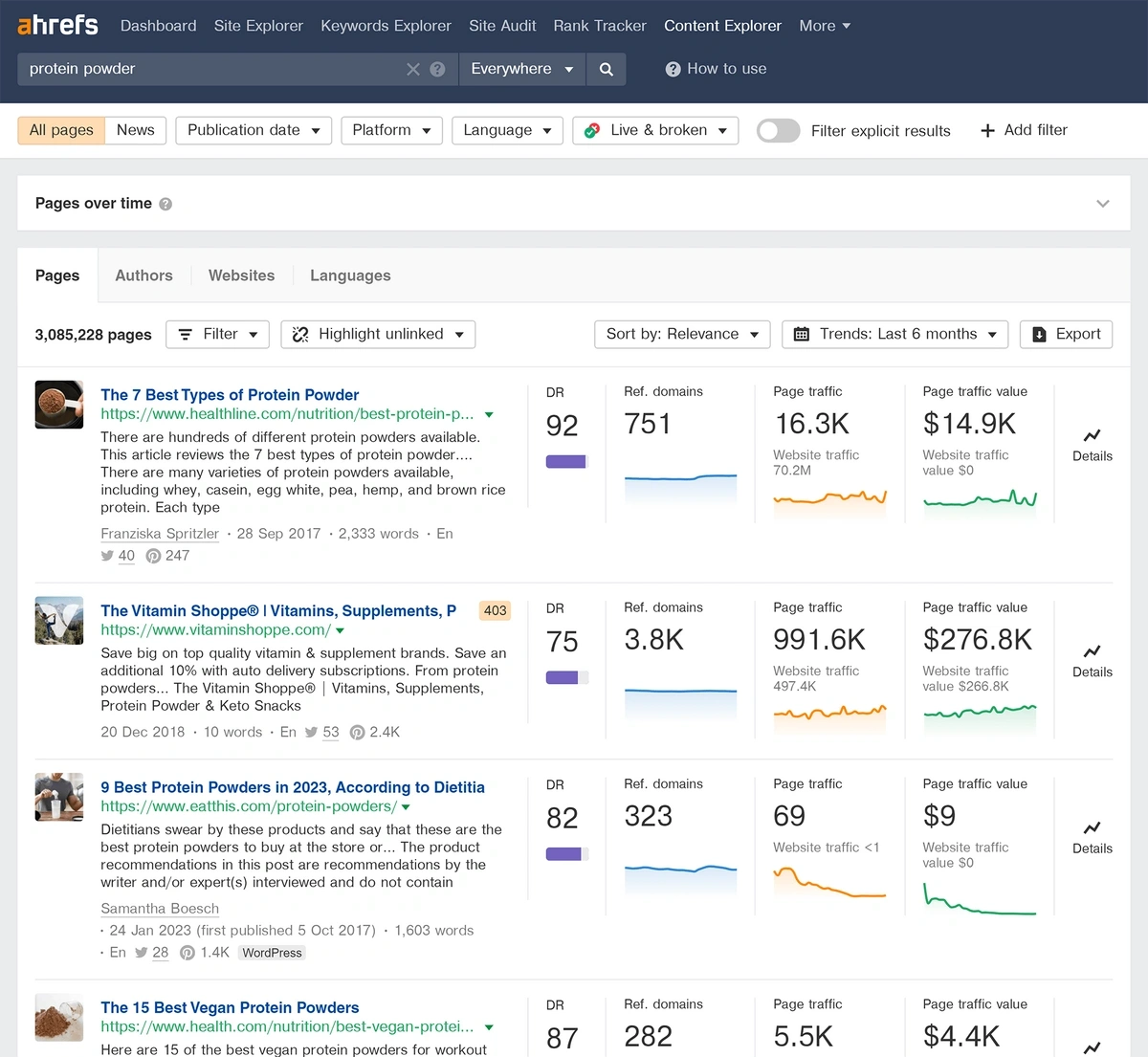Image resolution: width=1148 pixels, height=1057 pixels.
Task: Open Live & broken filter dropdown
Action: [x=655, y=130]
